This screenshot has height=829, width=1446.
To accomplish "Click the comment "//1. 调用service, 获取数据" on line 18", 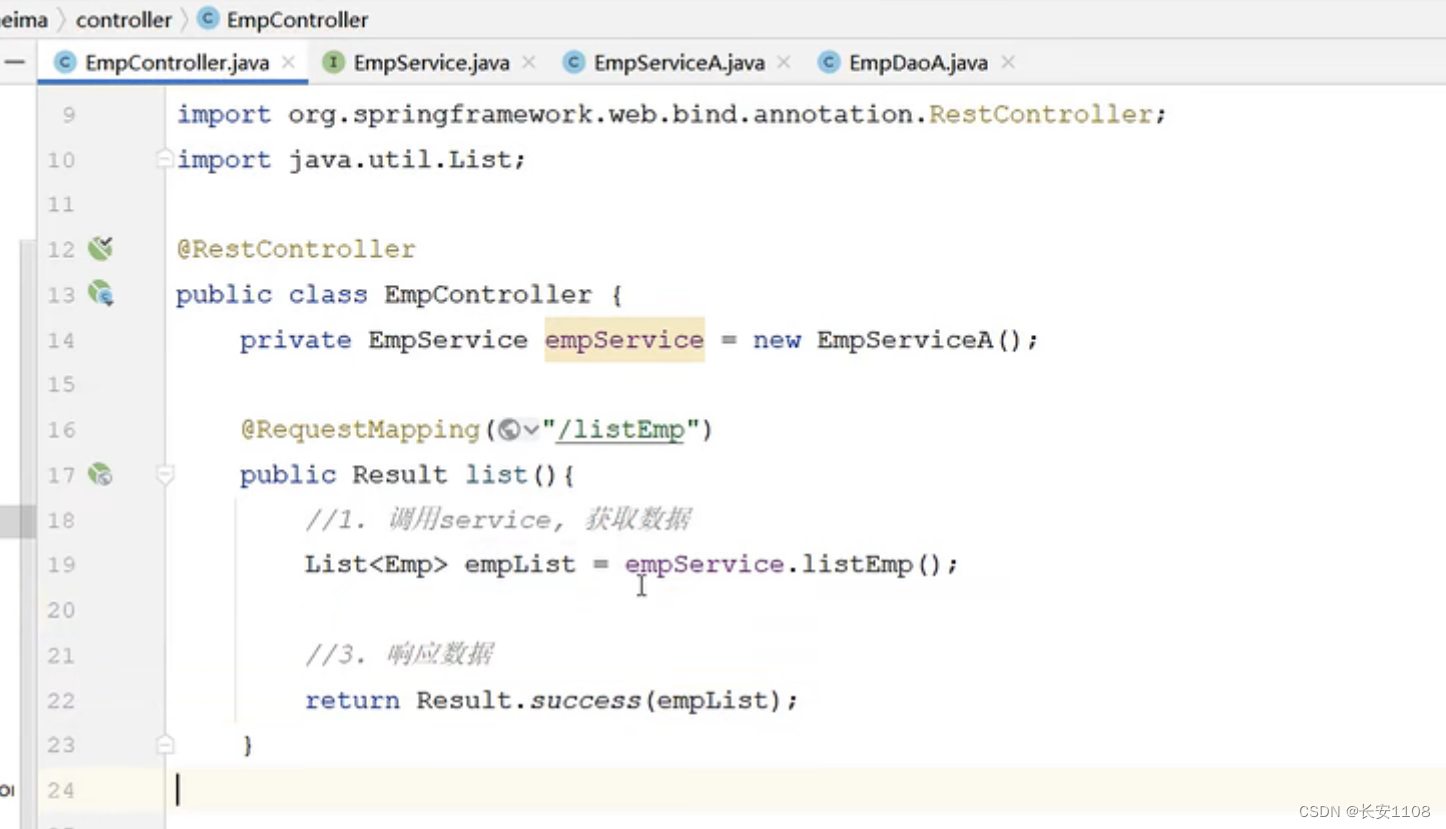I will pyautogui.click(x=498, y=520).
